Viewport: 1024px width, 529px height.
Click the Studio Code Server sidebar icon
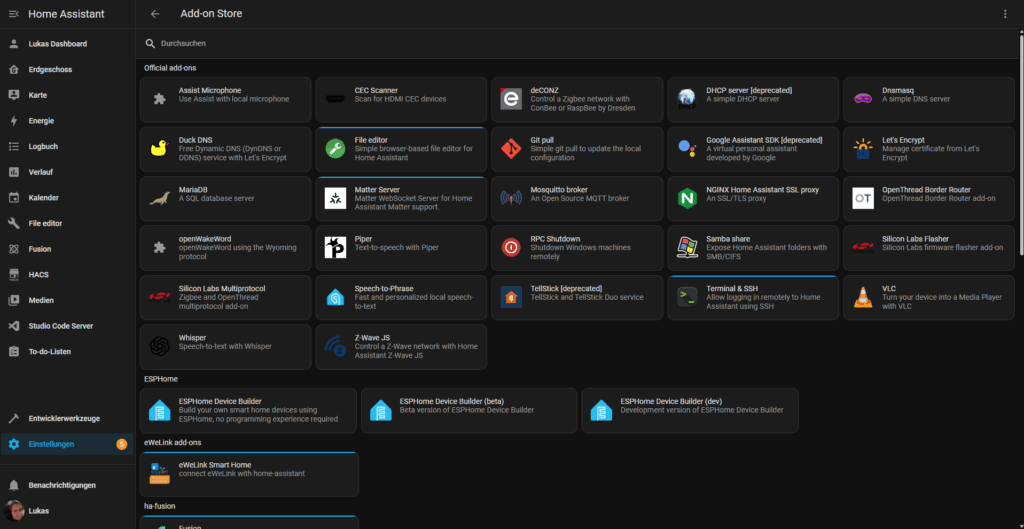[14, 326]
